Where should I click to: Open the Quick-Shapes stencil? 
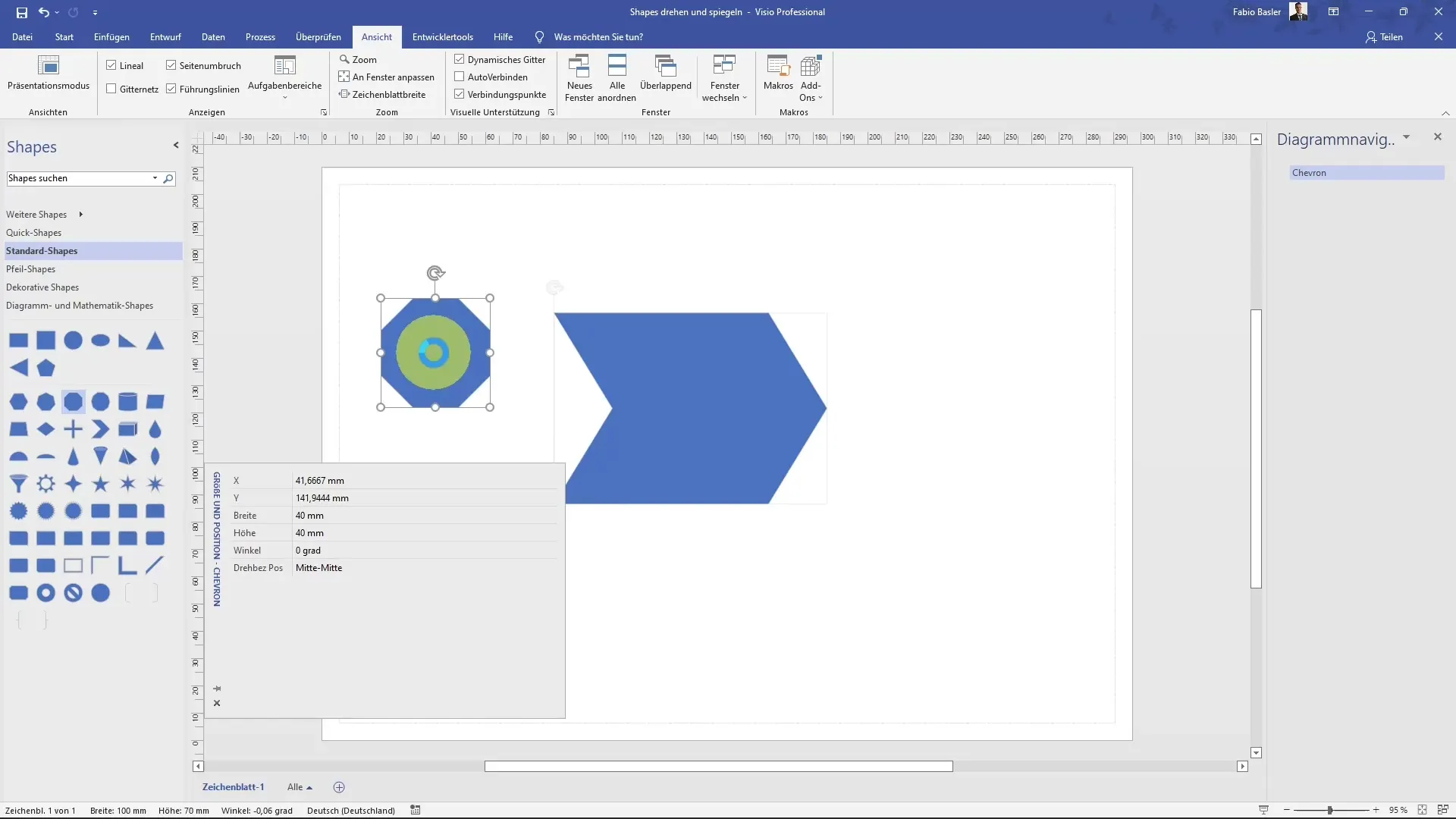(x=33, y=233)
